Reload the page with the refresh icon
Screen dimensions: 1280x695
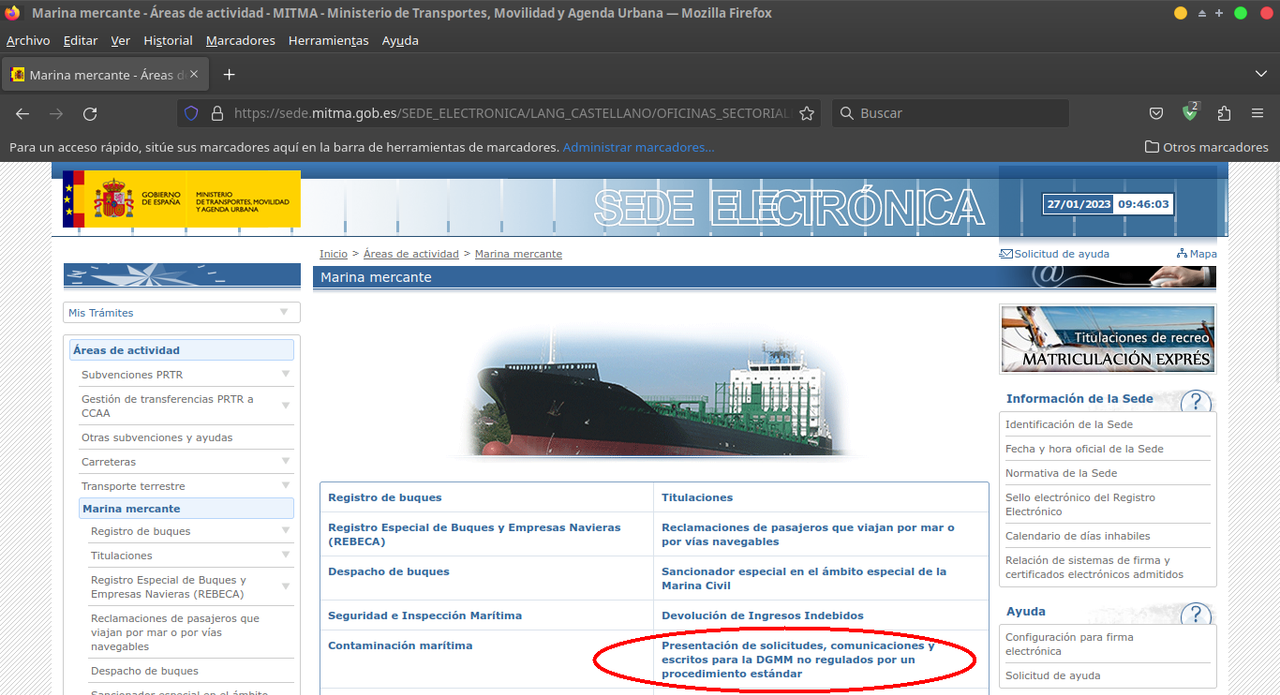tap(90, 113)
